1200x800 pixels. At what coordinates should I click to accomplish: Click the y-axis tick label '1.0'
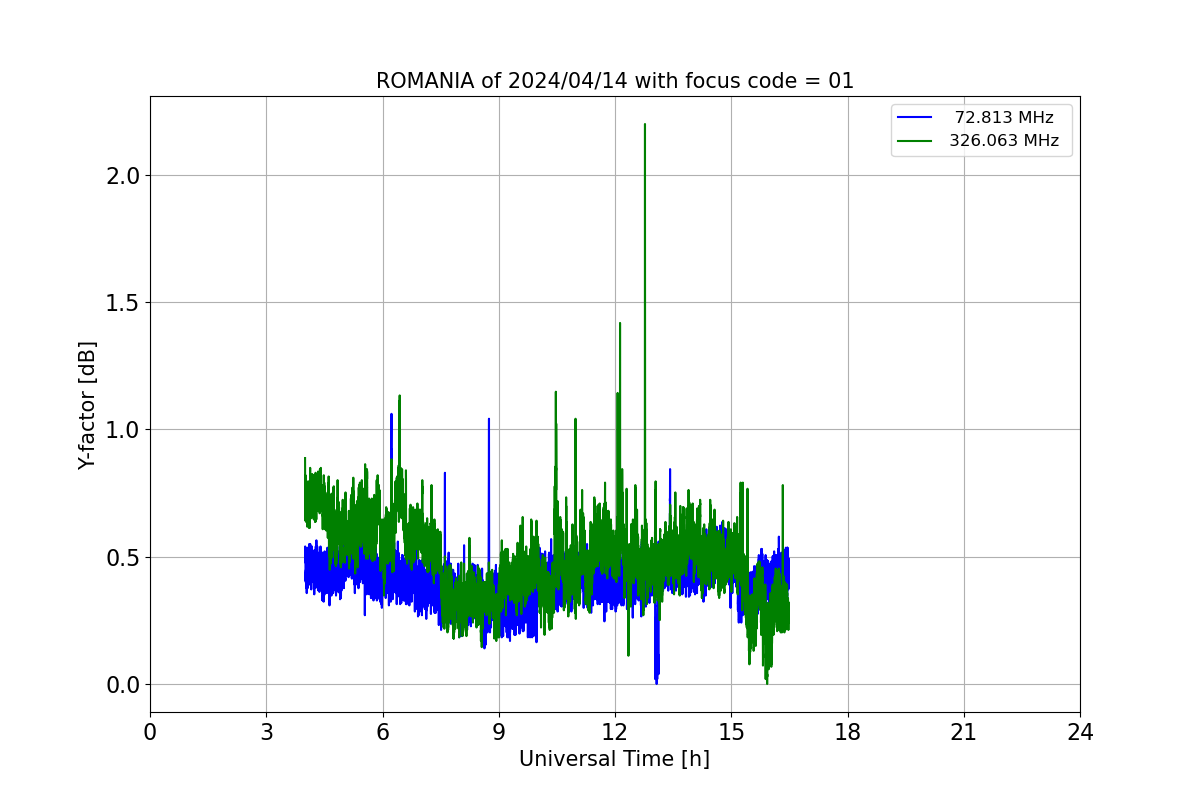(x=123, y=430)
